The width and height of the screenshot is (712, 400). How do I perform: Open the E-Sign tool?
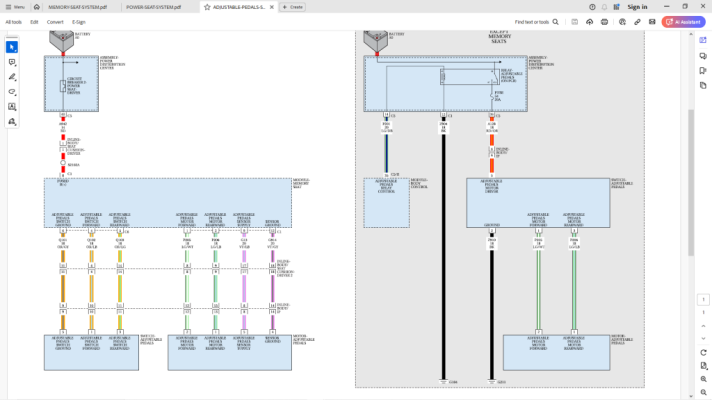click(79, 22)
